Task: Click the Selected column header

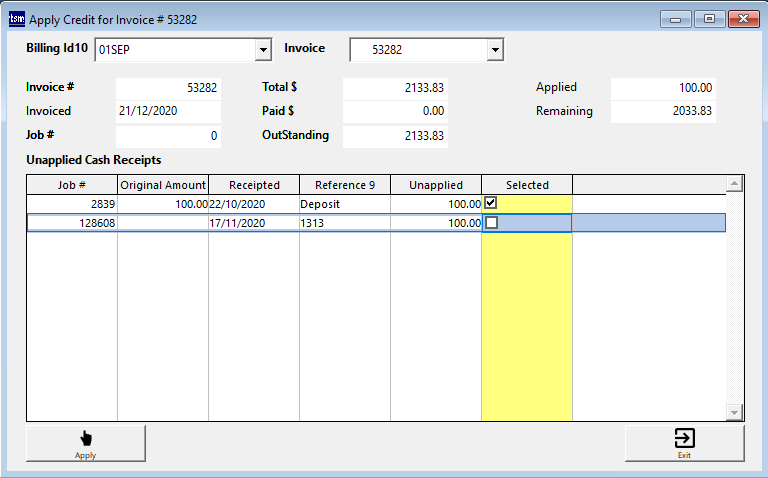Action: pos(527,185)
